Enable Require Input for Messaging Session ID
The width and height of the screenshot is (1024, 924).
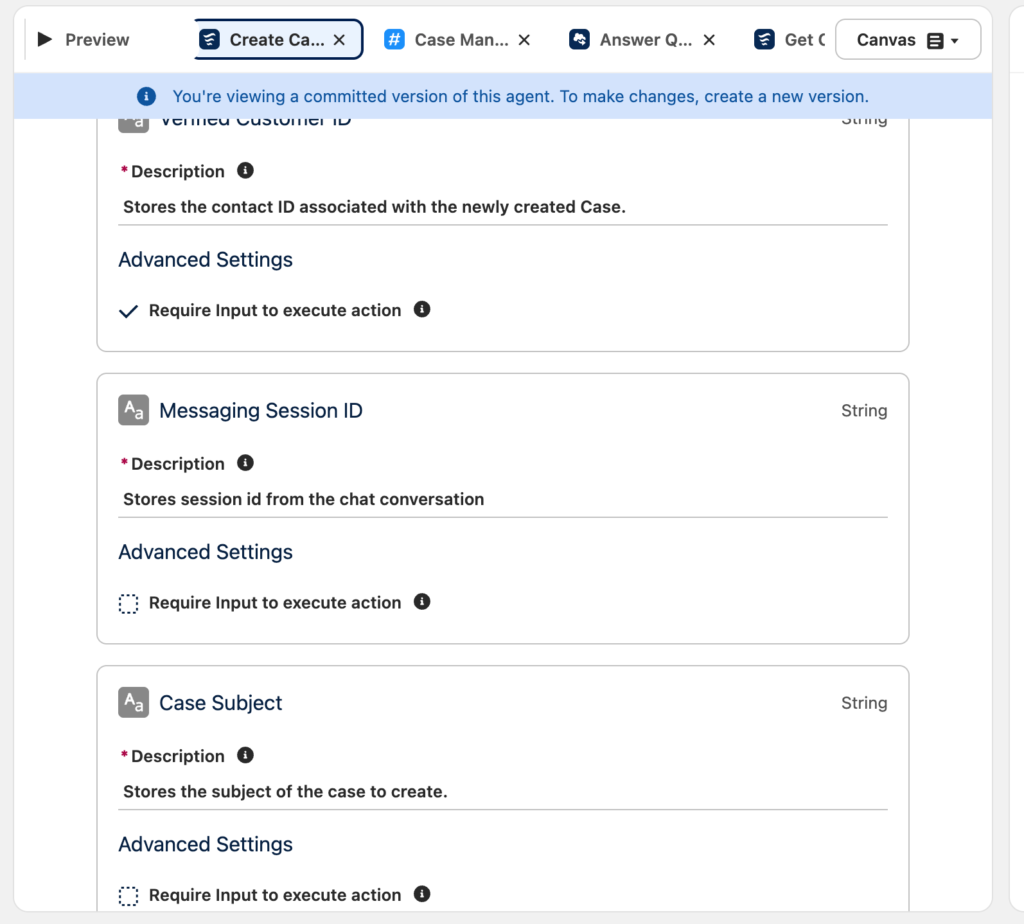click(x=128, y=604)
